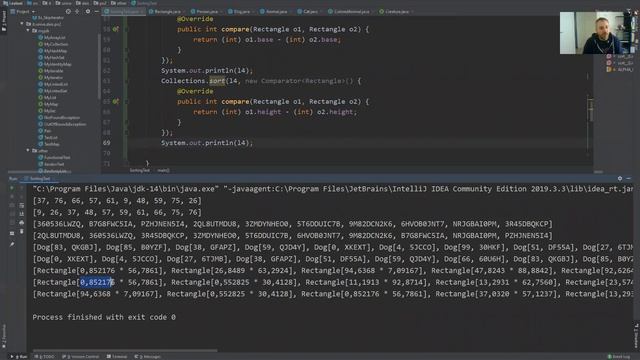Image resolution: width=640 pixels, height=360 pixels.
Task: Click the override gutter icon on line 65
Action: coord(116,101)
